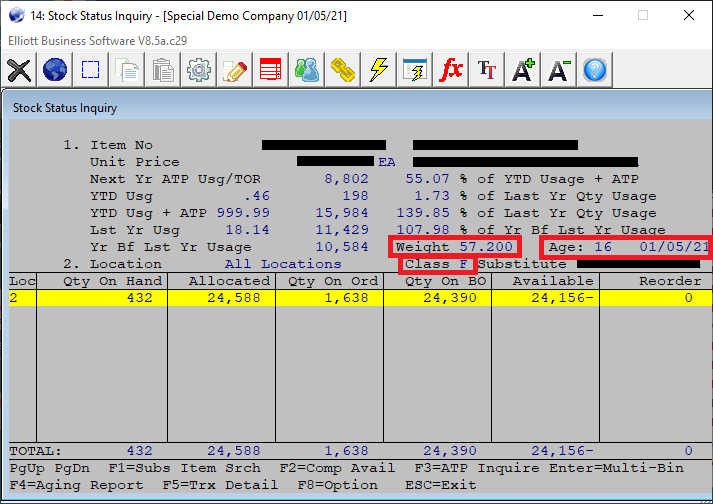
Task: Click the yellow lightning bolt icon
Action: 379,70
